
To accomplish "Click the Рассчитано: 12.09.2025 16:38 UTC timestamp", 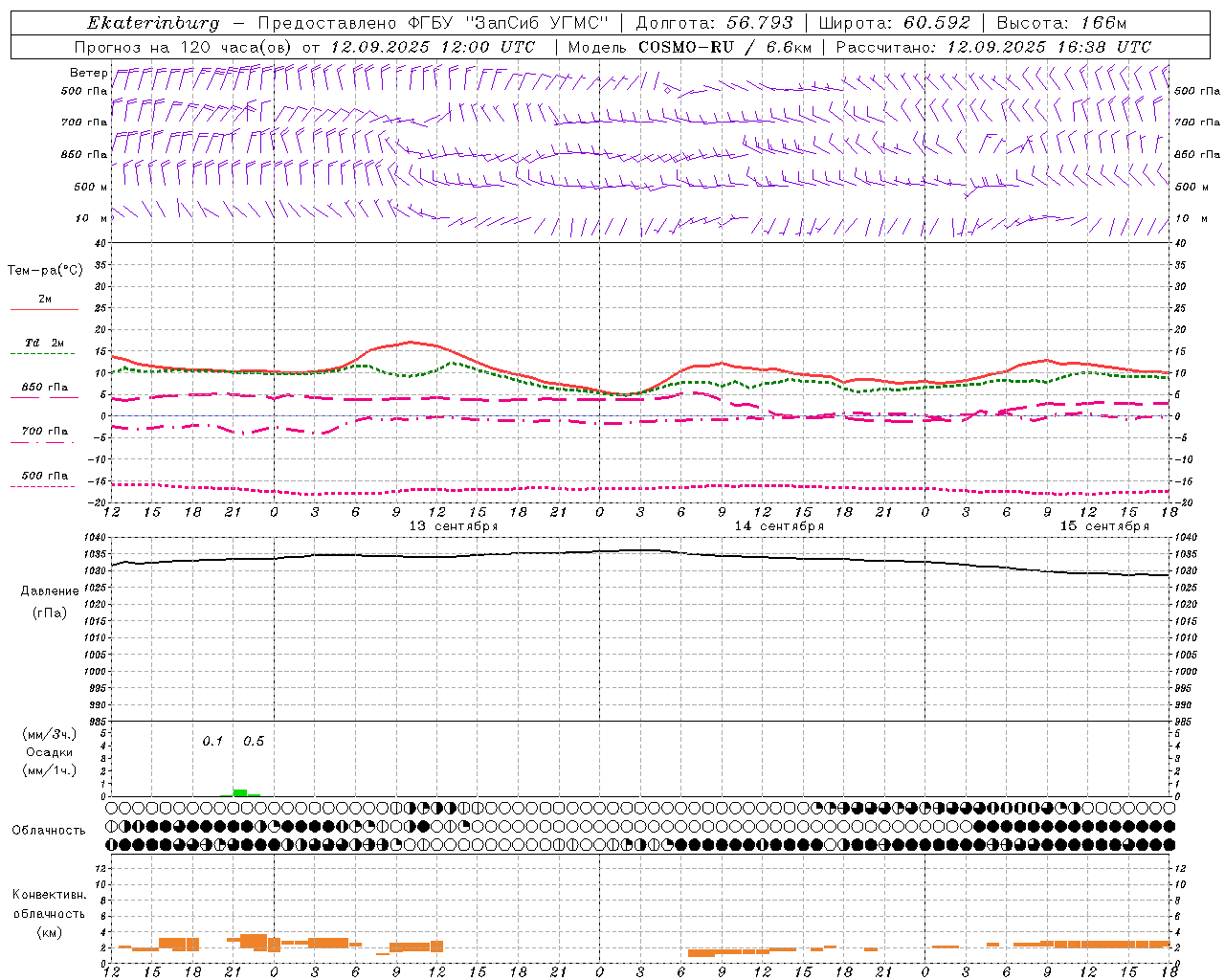I will (x=993, y=47).
